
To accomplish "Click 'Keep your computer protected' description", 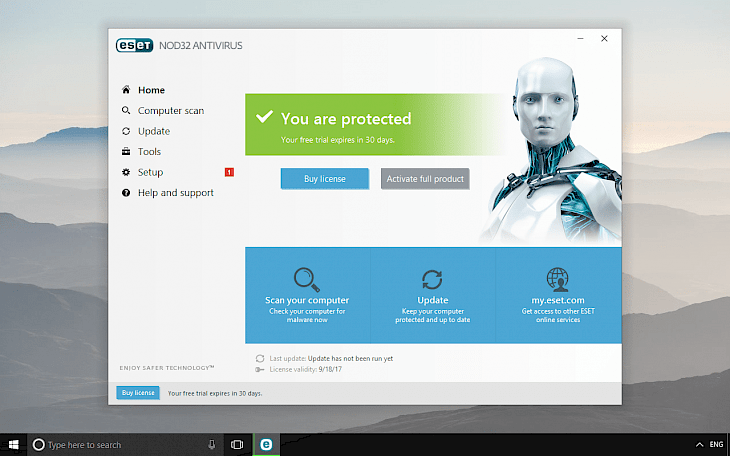I will [433, 315].
